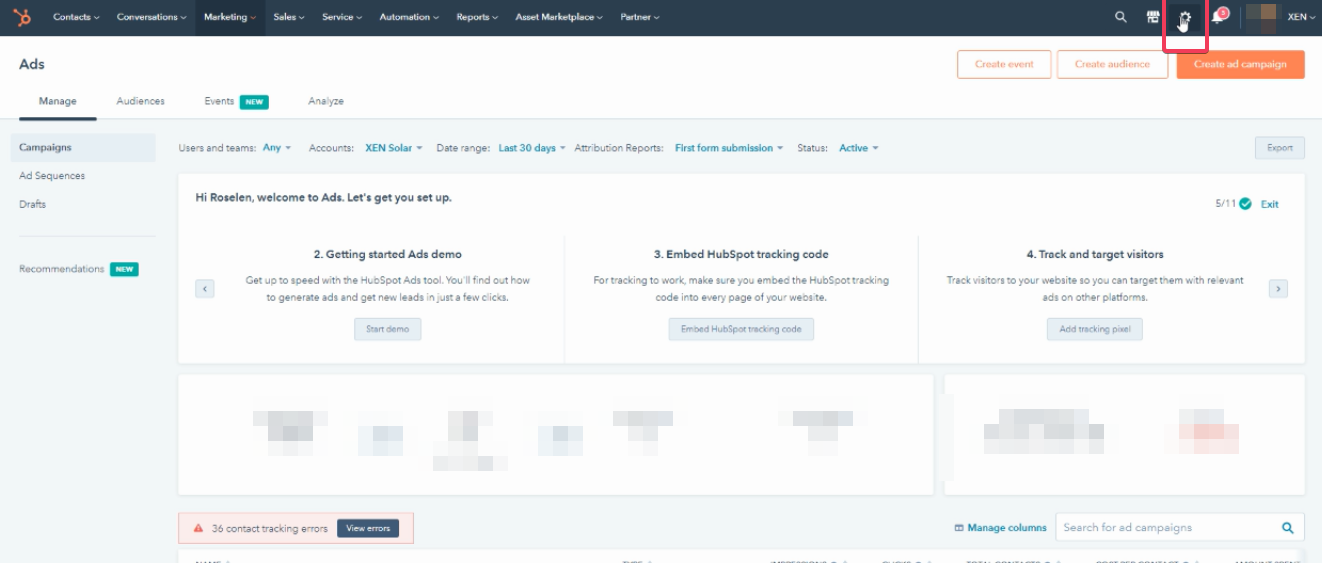
Task: Open Recommendations in the sidebar
Action: point(62,269)
